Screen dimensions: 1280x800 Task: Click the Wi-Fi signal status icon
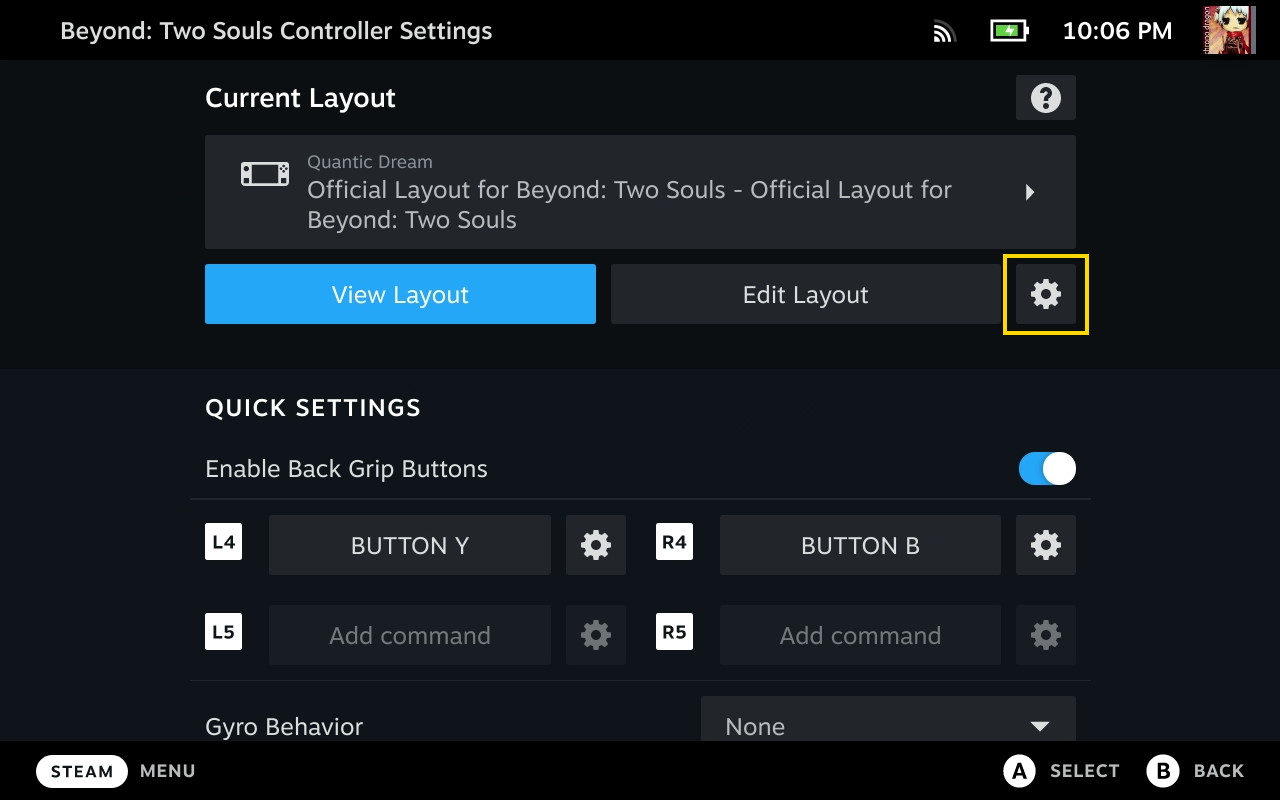pos(944,31)
